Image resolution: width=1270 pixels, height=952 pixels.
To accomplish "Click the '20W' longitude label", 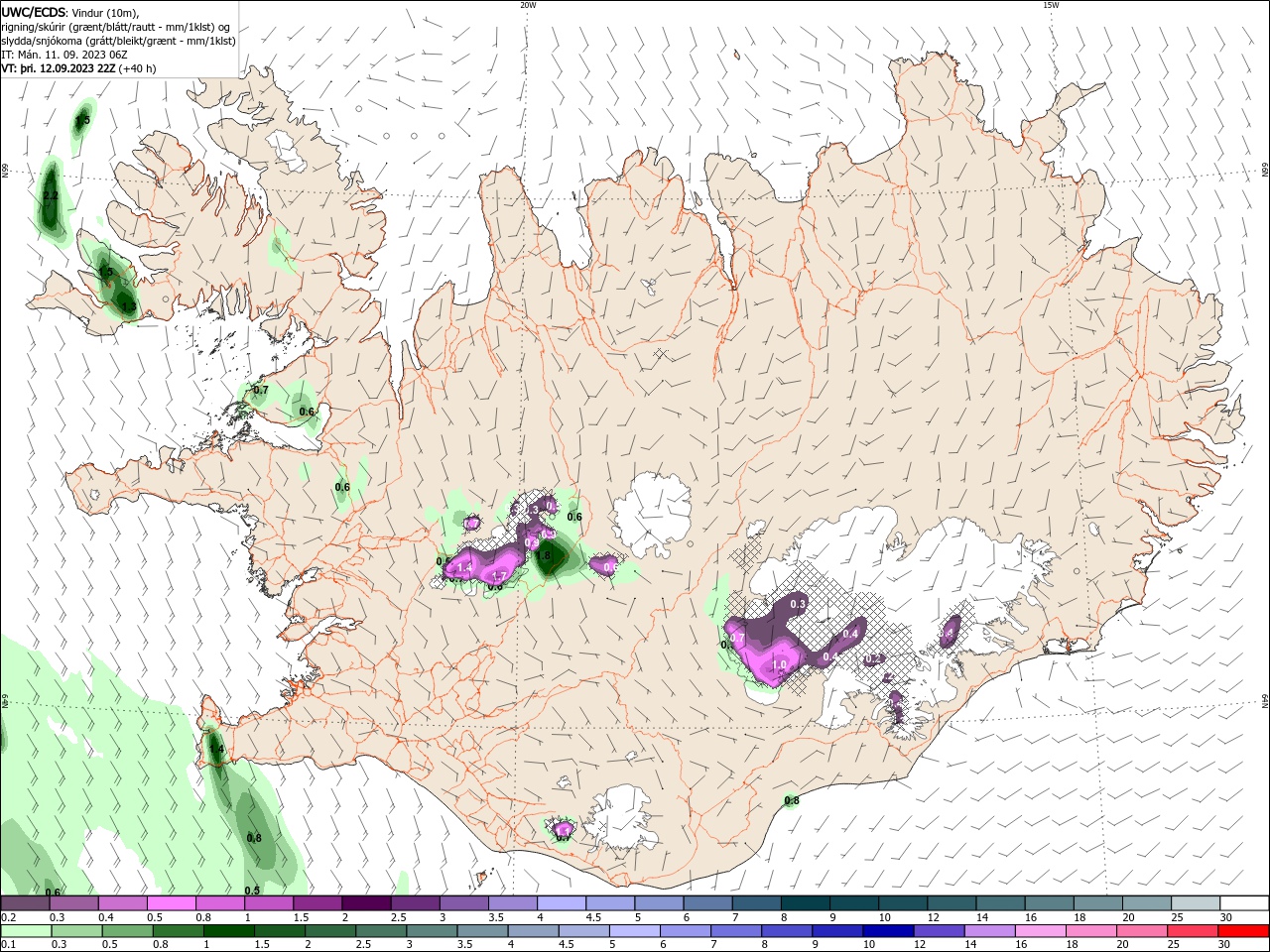I will coord(528,5).
